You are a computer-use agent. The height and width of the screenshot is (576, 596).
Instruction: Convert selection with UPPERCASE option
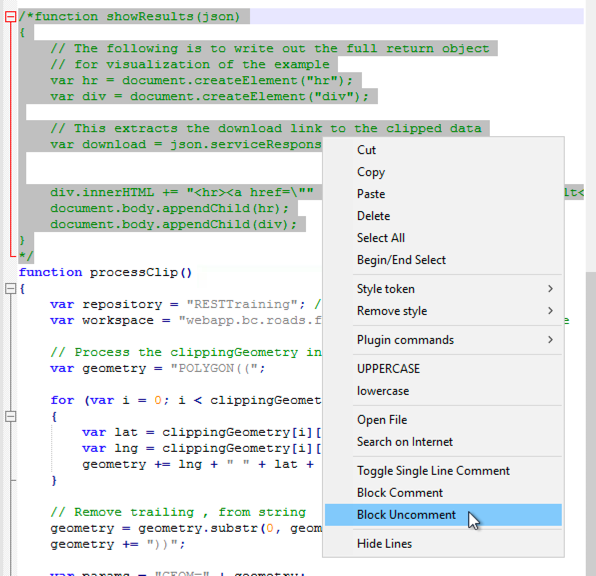(x=443, y=369)
